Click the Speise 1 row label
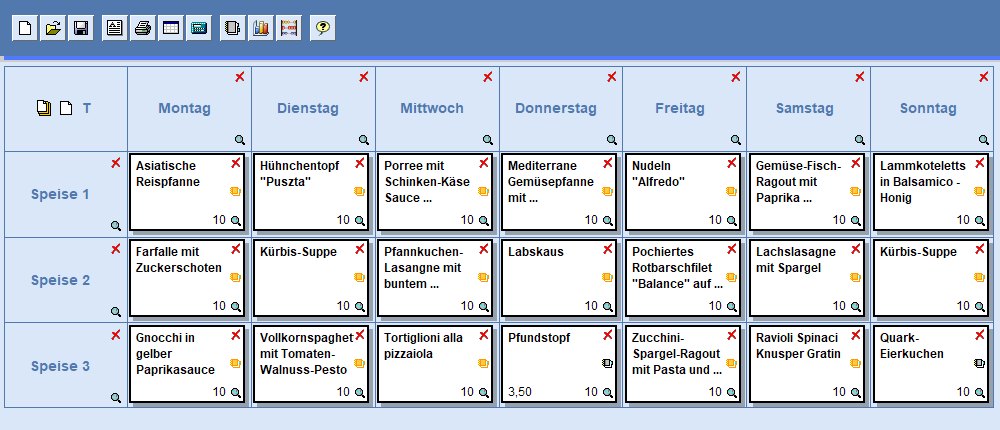This screenshot has height=430, width=1000. click(60, 194)
